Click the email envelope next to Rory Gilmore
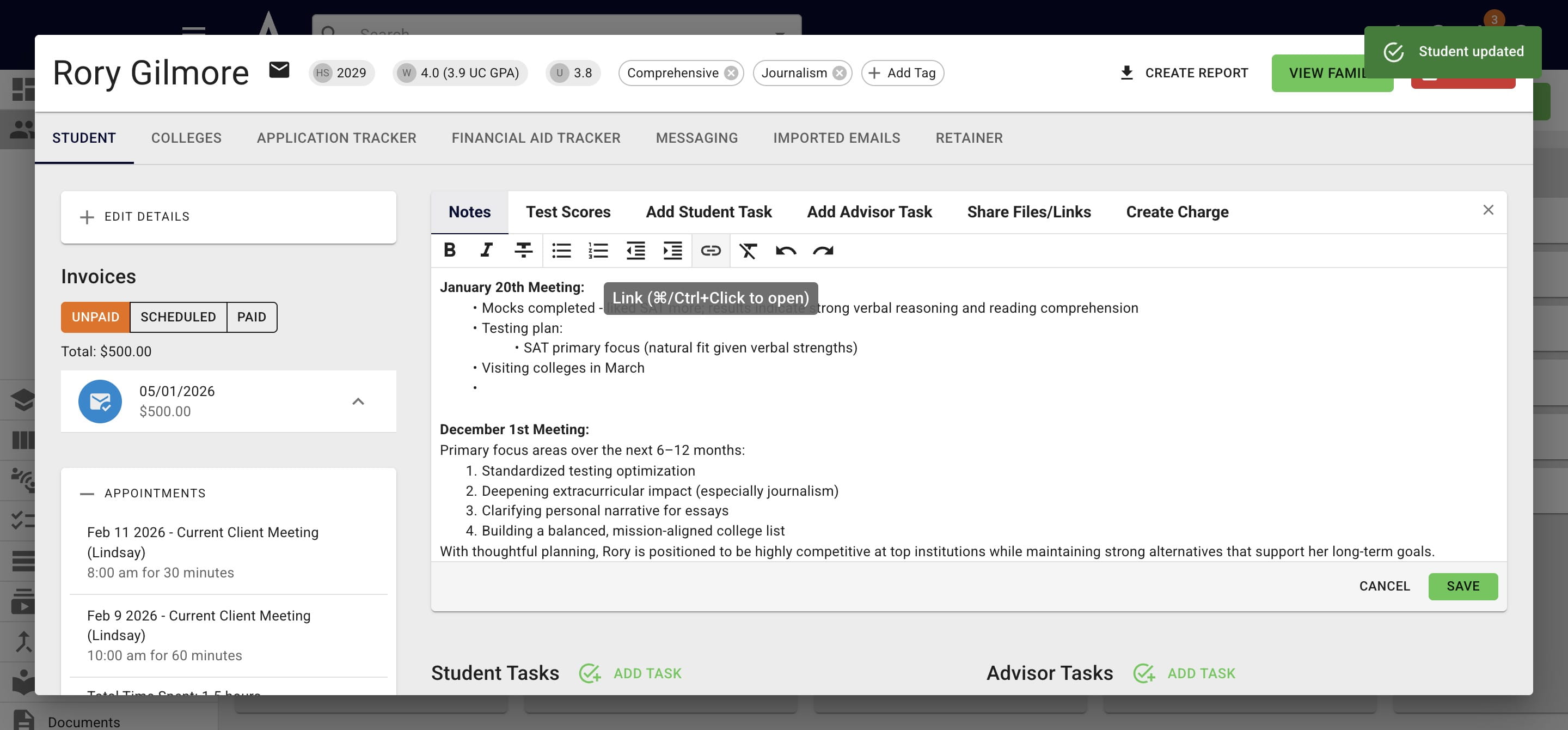The width and height of the screenshot is (1568, 730). 279,71
